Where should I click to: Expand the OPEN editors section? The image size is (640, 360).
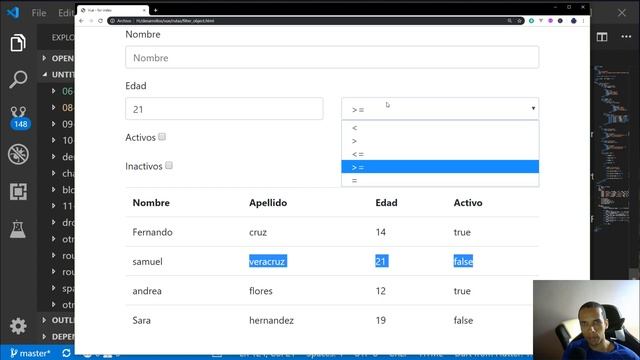[57, 58]
